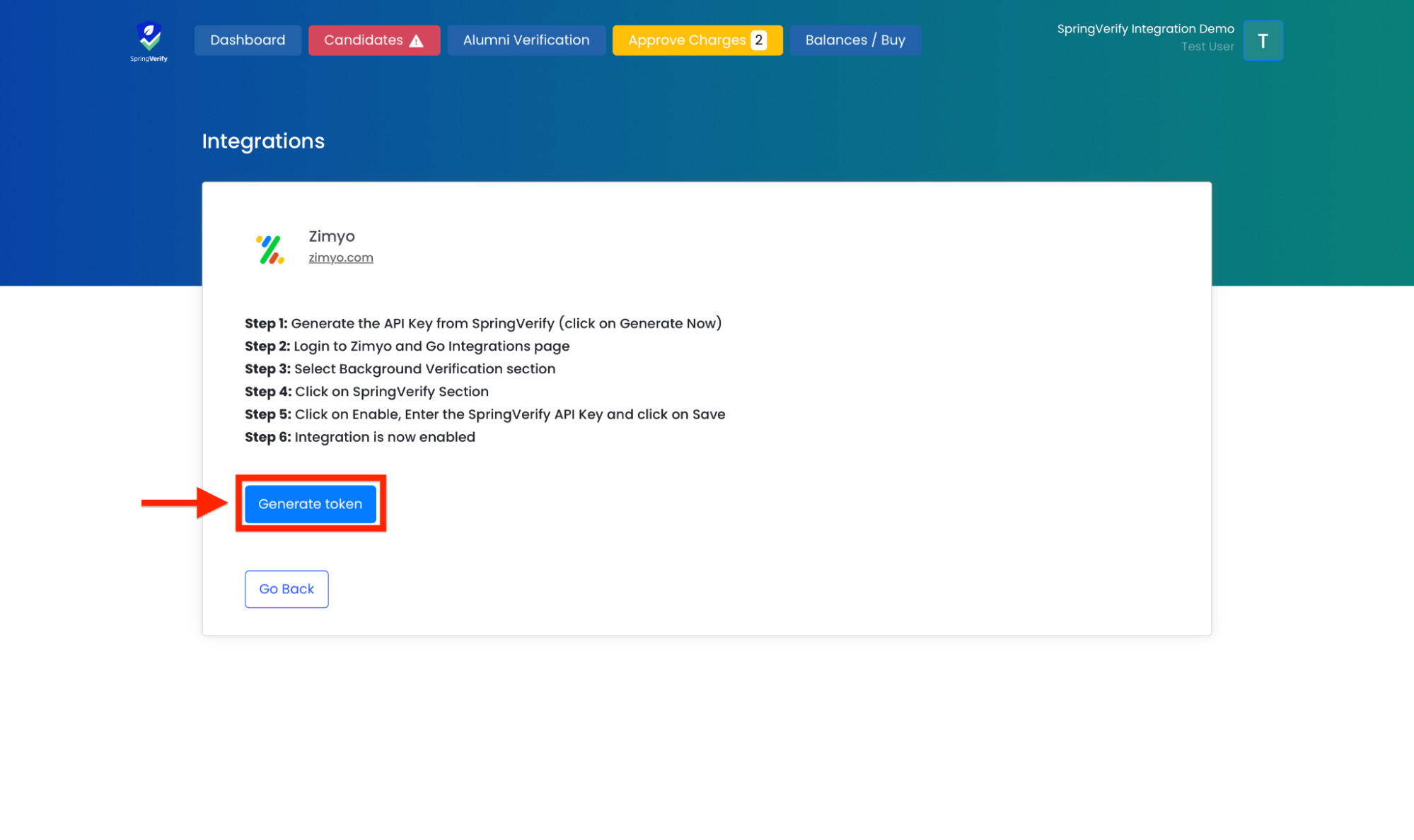Click the Step 5 instruction about Enable

pyautogui.click(x=485, y=414)
